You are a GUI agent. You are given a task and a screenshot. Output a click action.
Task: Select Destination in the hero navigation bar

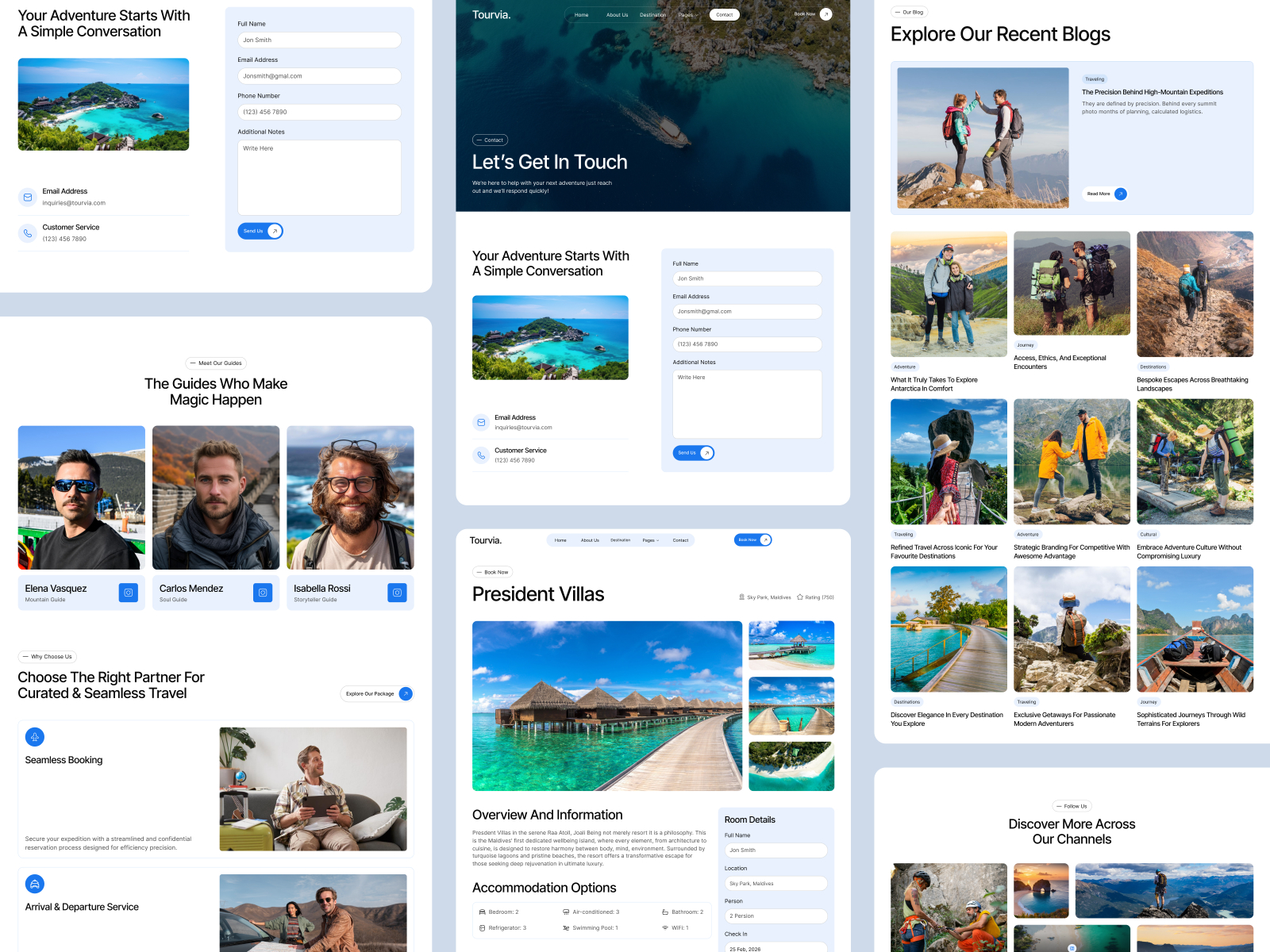(653, 15)
